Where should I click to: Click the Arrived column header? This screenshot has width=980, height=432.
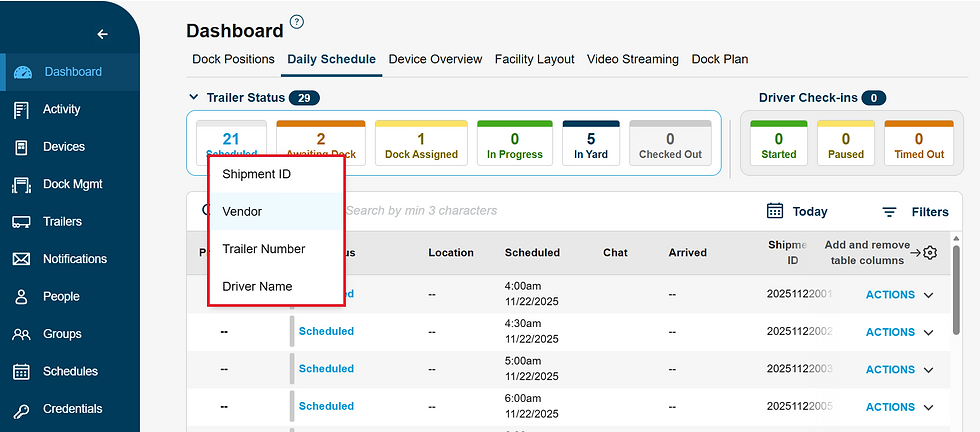[688, 253]
